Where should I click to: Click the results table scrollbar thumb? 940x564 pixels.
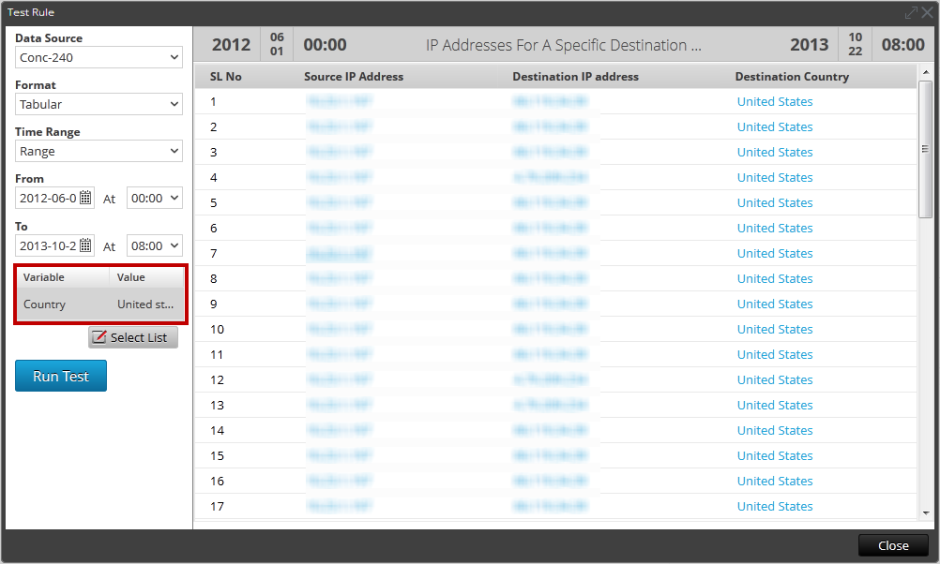click(x=926, y=149)
